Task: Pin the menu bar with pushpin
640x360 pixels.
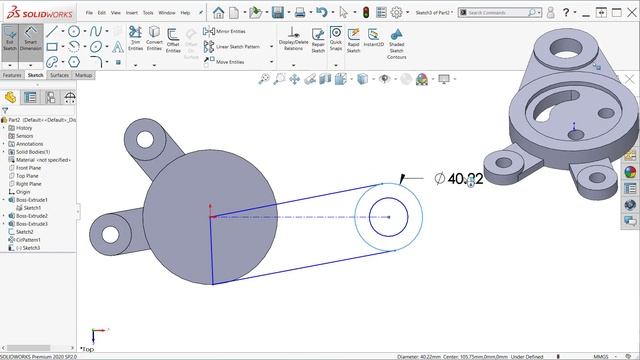Action: (200, 13)
